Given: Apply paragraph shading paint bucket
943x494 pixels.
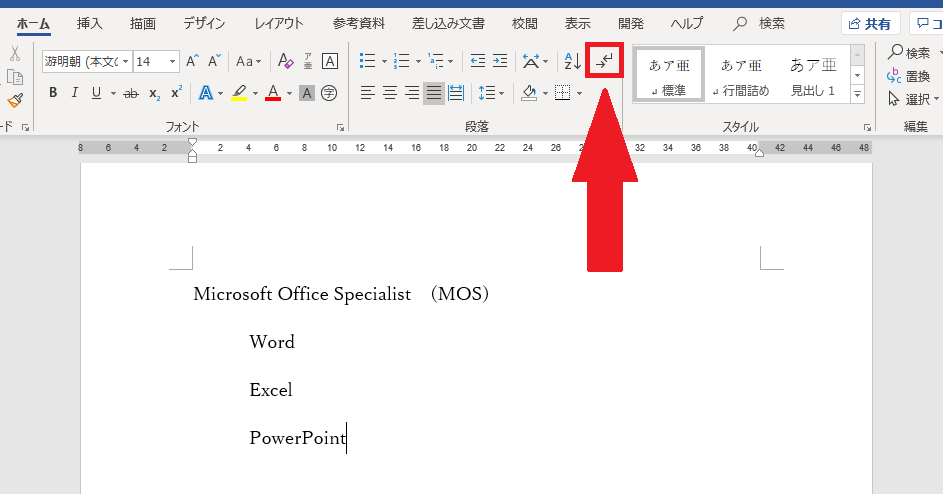Looking at the screenshot, I should pos(529,93).
